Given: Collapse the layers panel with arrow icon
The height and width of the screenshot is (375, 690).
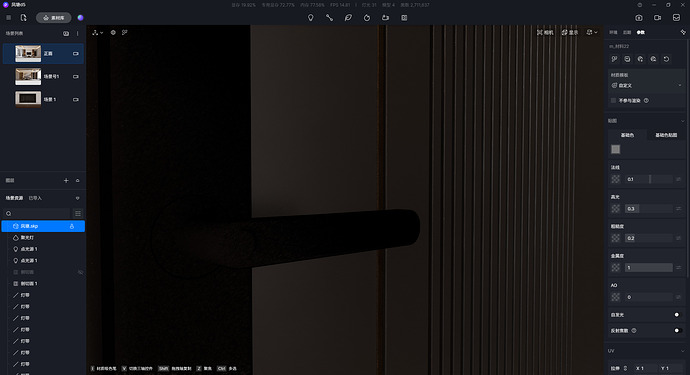Looking at the screenshot, I should (x=77, y=180).
